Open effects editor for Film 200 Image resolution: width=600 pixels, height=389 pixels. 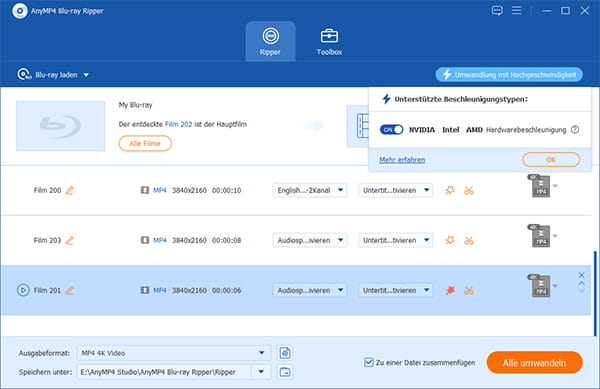[x=450, y=190]
